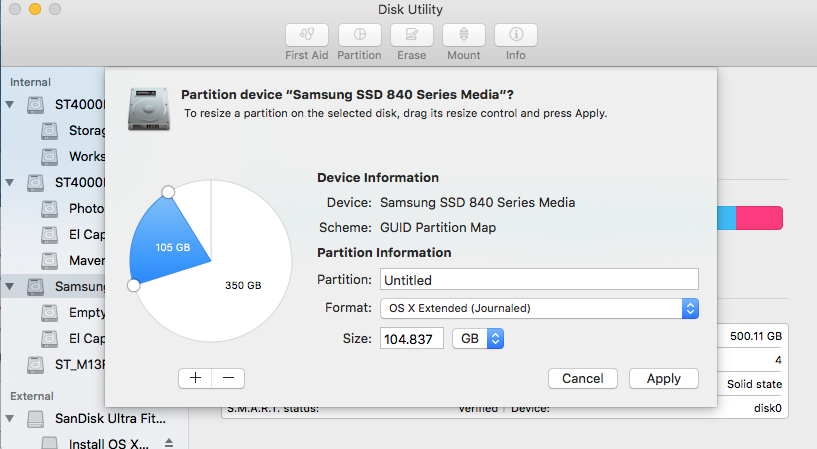
Task: Click the Erase toolbar icon
Action: pos(411,36)
